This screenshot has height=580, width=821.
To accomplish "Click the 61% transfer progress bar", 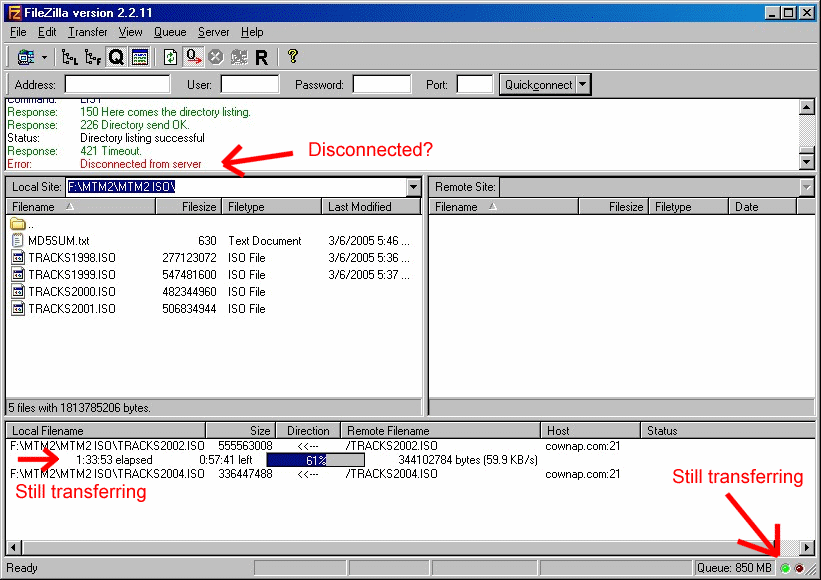I will click(315, 460).
